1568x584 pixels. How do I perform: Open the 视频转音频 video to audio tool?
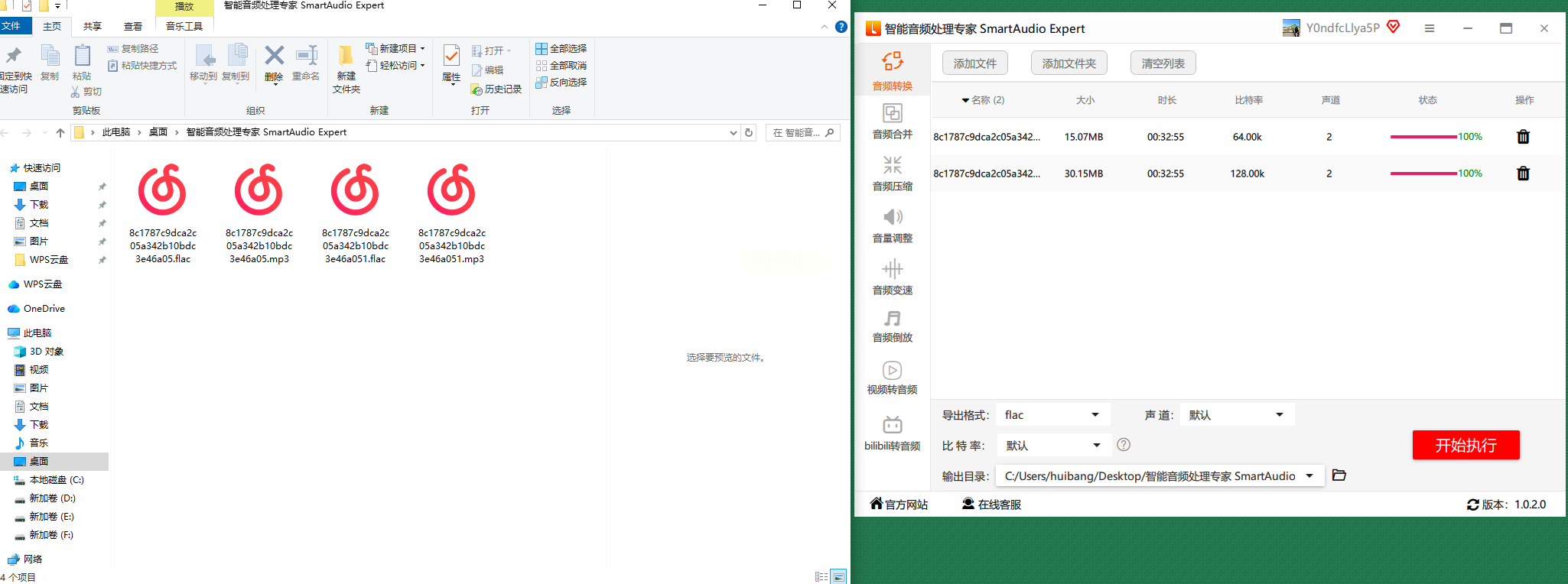tap(892, 378)
